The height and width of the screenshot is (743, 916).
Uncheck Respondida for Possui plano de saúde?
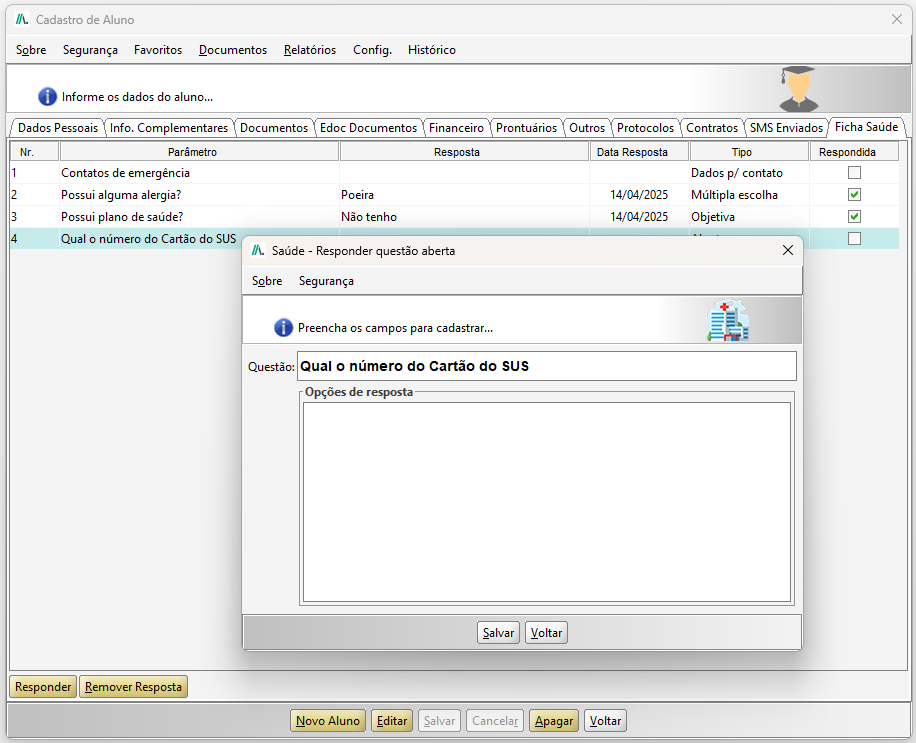pyautogui.click(x=854, y=217)
